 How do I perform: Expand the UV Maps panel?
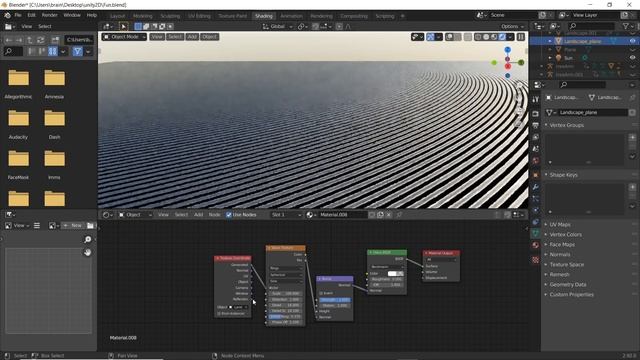point(560,224)
